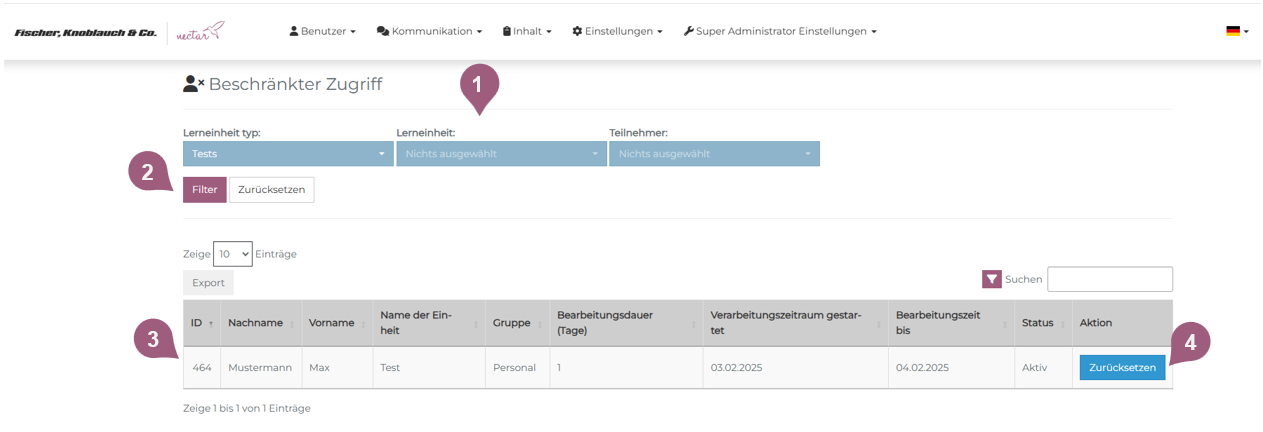Viewport: 1263px width, 432px height.
Task: Open the Inhalt menu
Action: (x=527, y=31)
